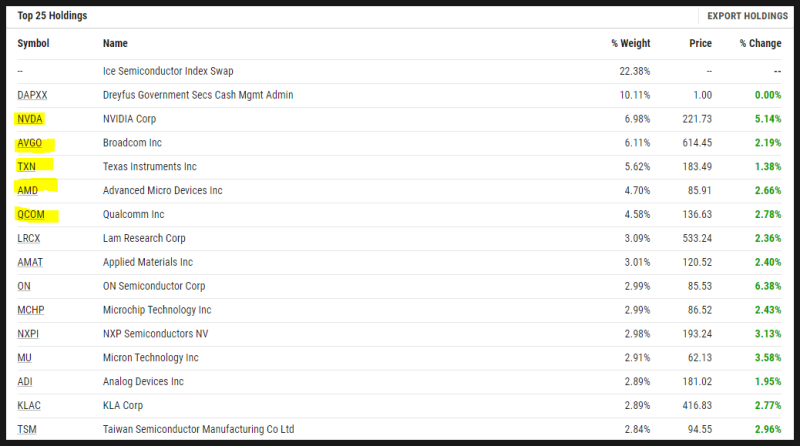
Task: Click the LRCX ticker link
Action: (x=29, y=238)
